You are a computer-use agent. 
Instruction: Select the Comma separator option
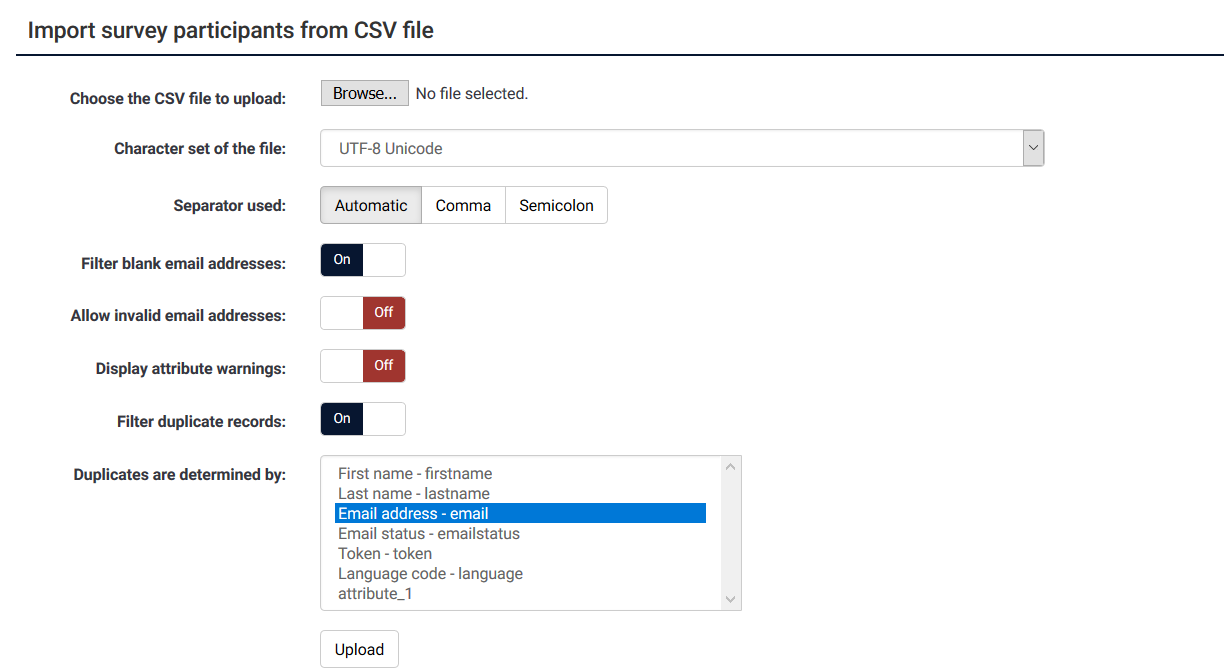coord(463,205)
